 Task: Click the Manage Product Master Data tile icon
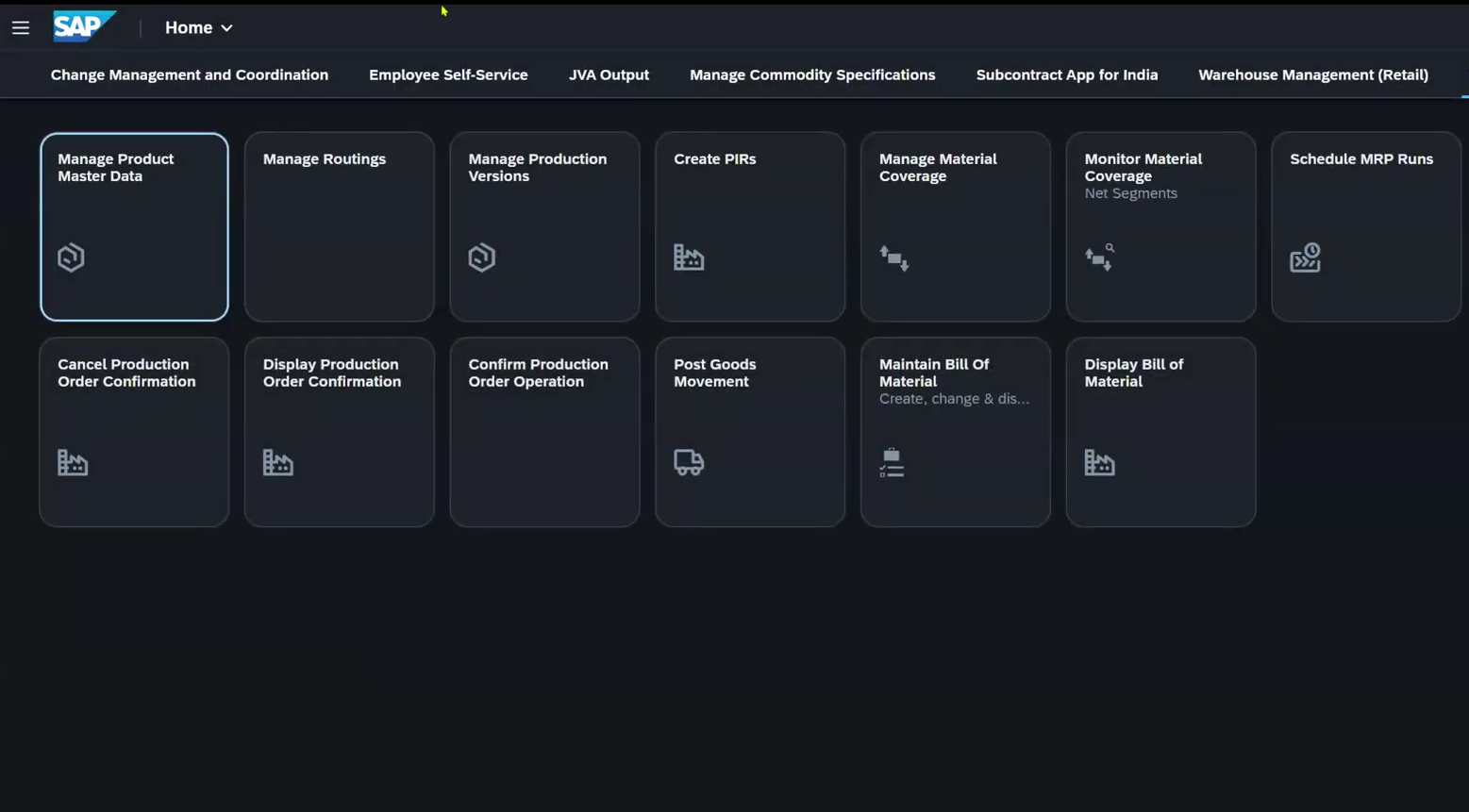pos(71,257)
